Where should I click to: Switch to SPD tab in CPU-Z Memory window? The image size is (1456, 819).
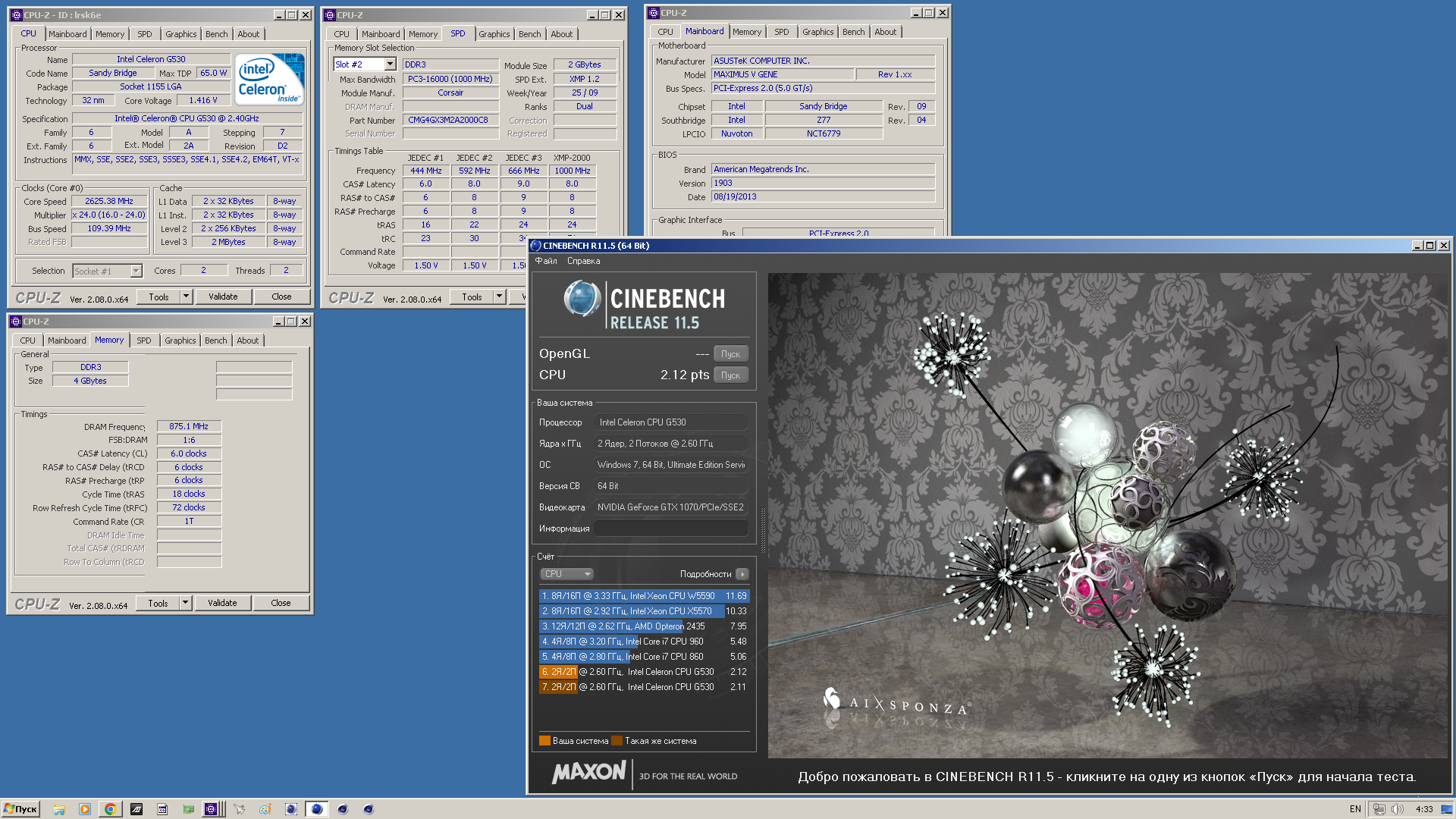[x=143, y=340]
